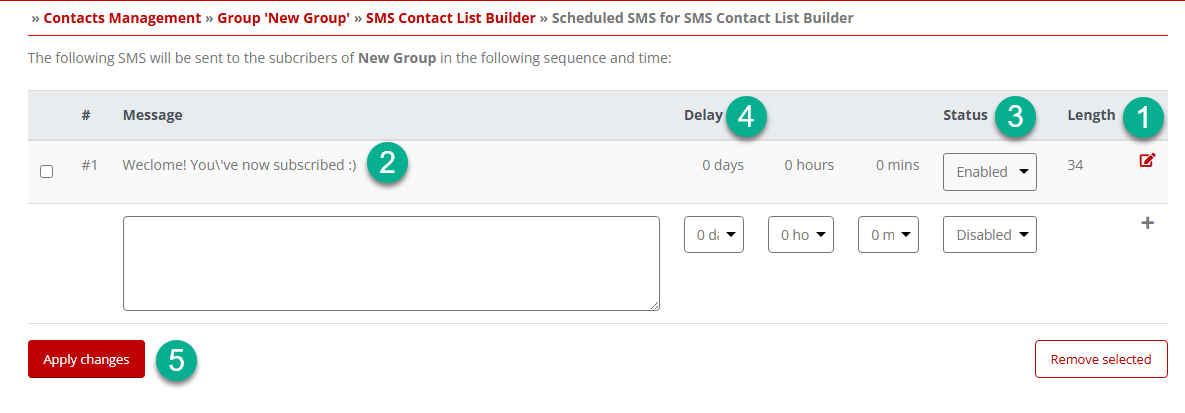This screenshot has width=1185, height=413.
Task: Click the plus icon to add new SMS
Action: coord(1146,223)
